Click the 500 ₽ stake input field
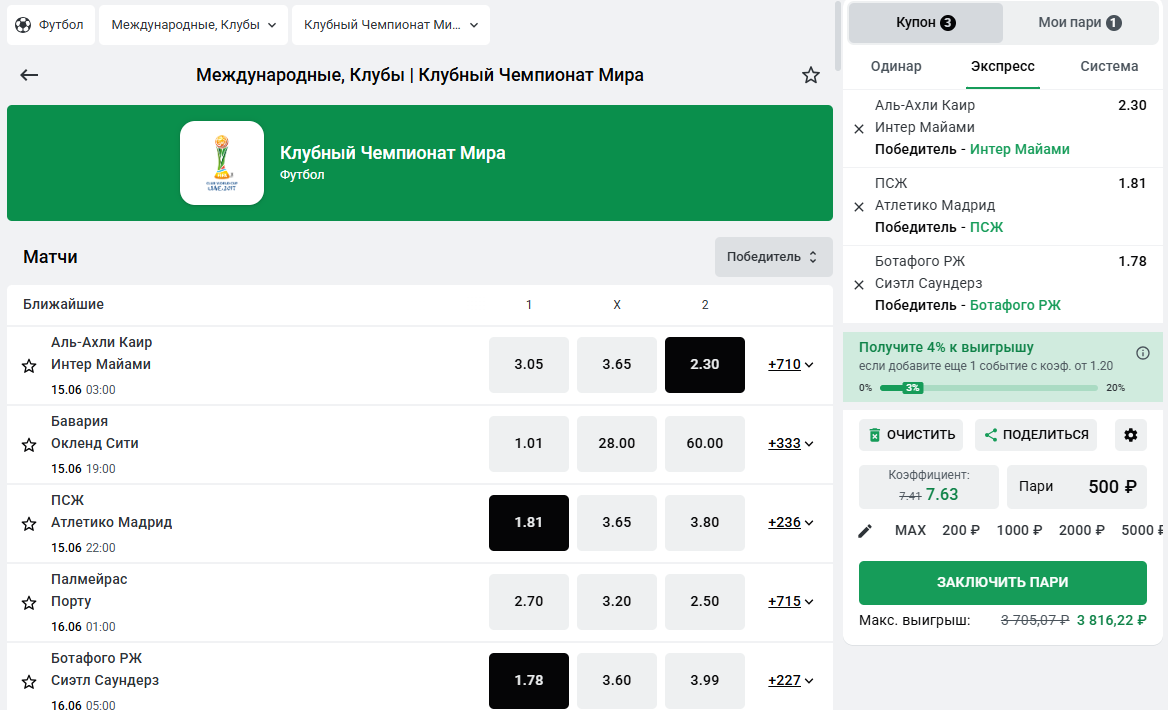Screen dimensions: 1168x710 pos(1077,486)
